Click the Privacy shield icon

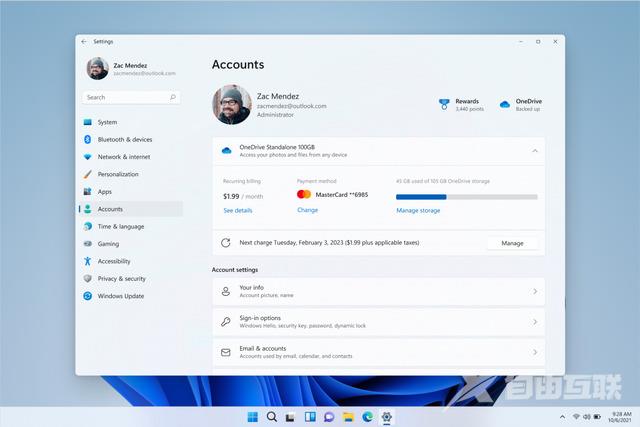pyautogui.click(x=87, y=279)
